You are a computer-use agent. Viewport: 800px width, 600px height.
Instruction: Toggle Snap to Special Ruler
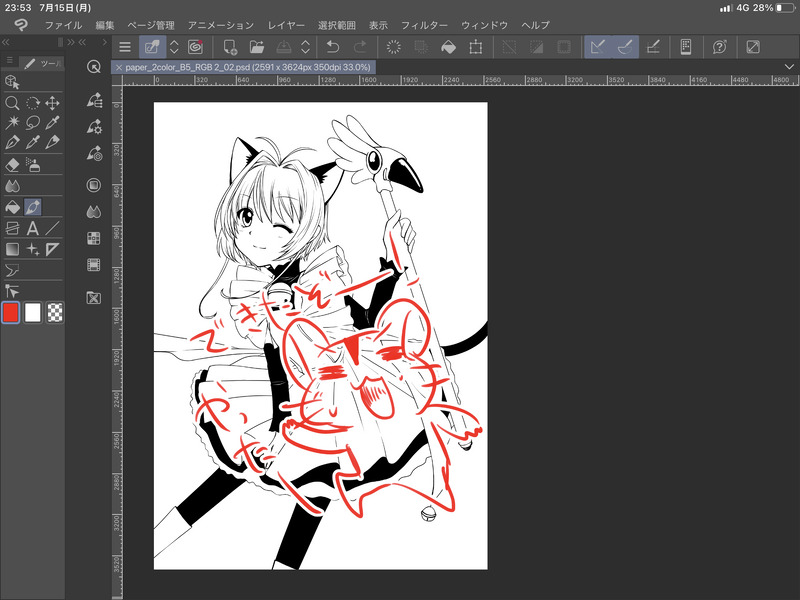pyautogui.click(x=626, y=47)
